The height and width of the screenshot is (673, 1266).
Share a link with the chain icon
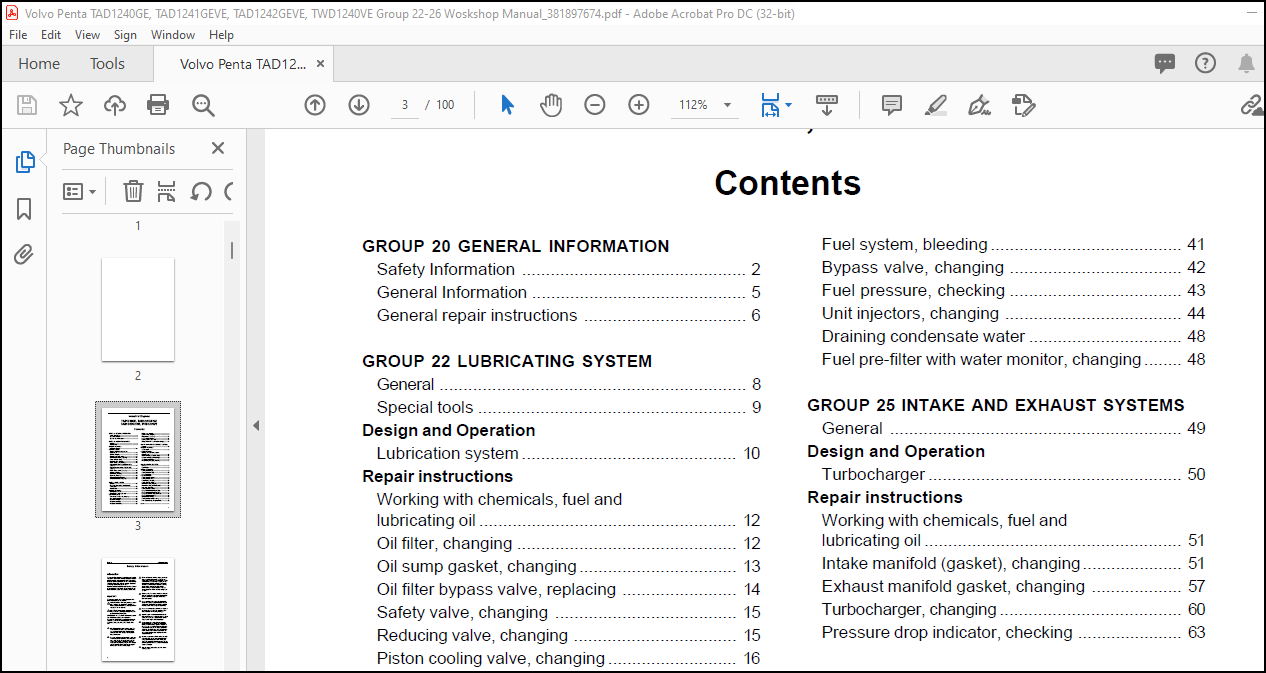(1251, 105)
